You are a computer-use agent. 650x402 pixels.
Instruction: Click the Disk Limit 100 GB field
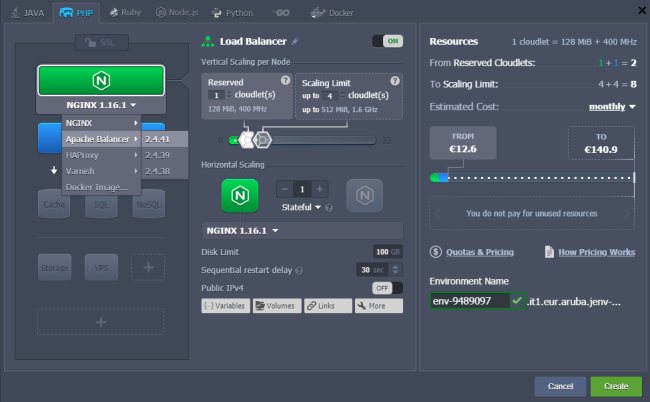coord(388,252)
